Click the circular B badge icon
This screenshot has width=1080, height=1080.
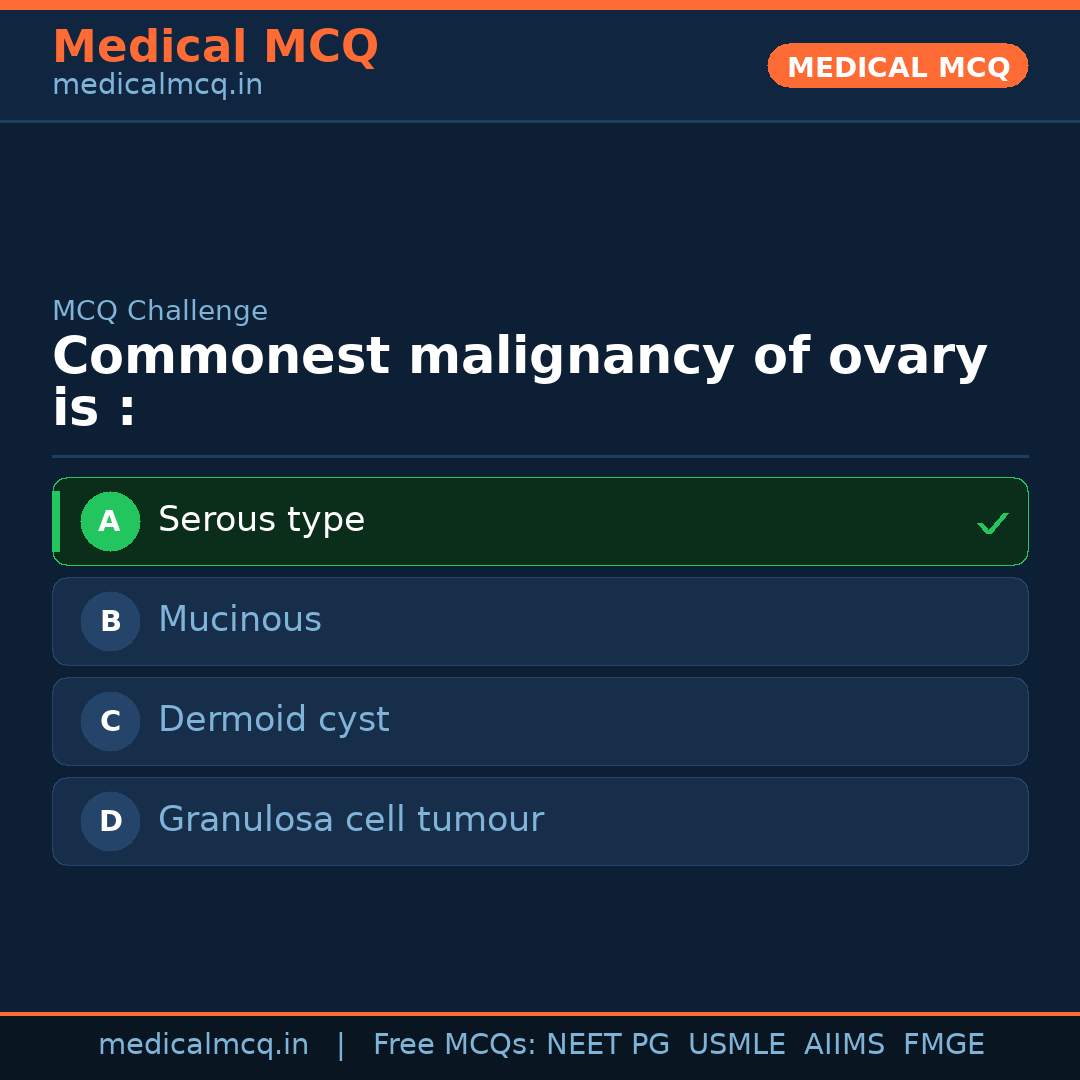click(x=110, y=621)
